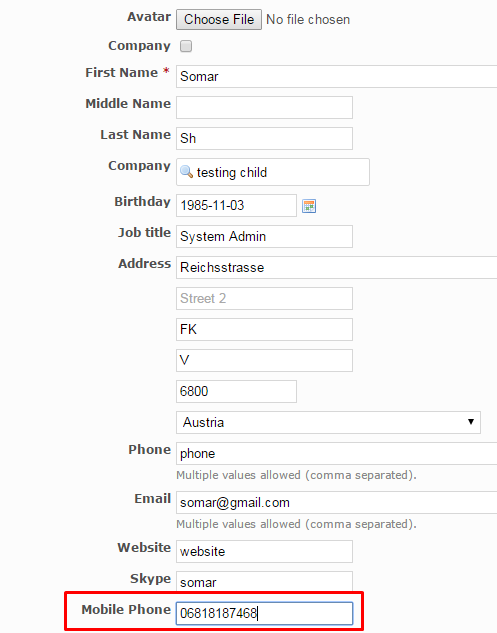Select the Job title field System Admin

(264, 237)
